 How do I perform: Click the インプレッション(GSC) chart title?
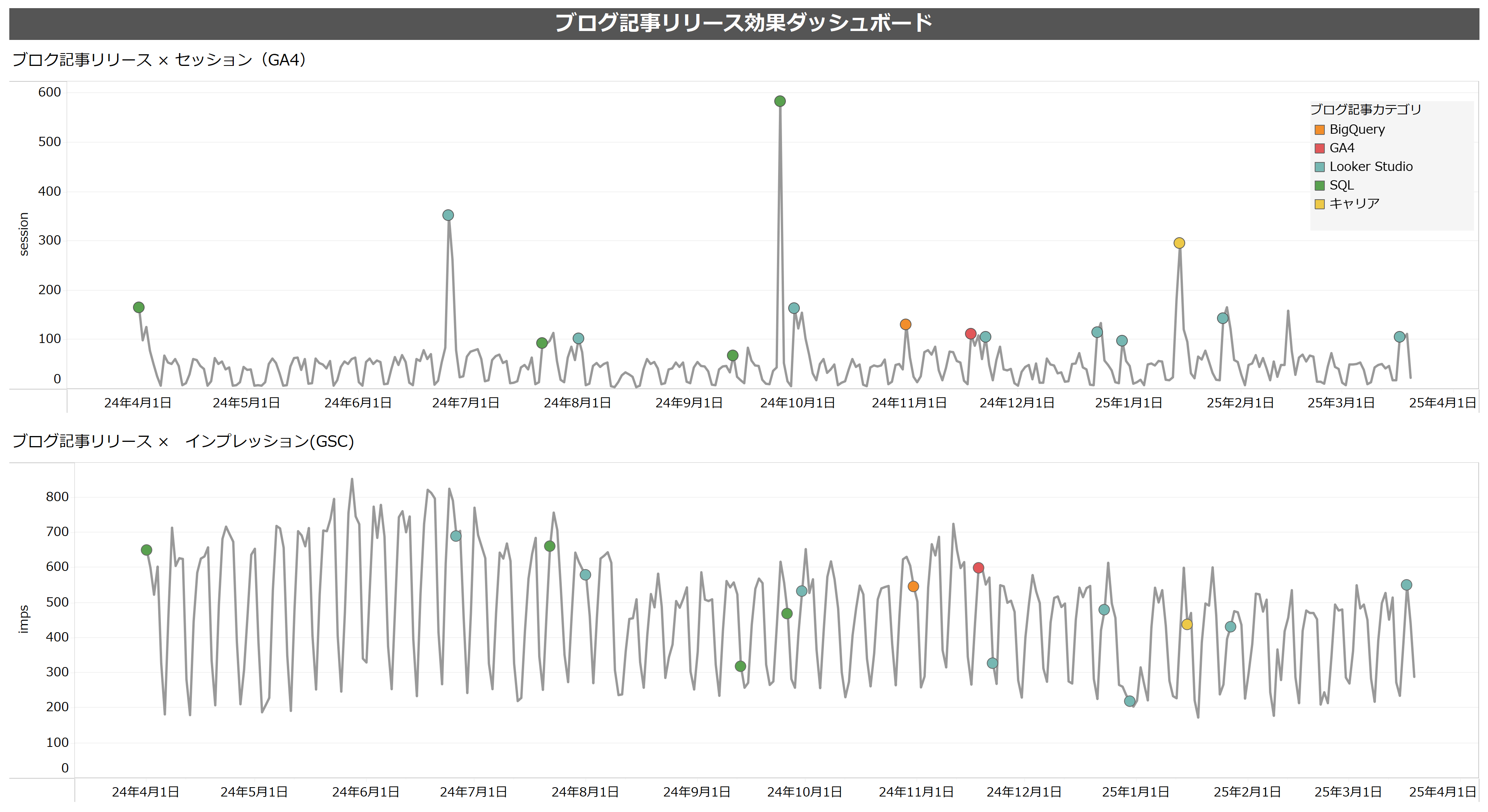pyautogui.click(x=183, y=441)
